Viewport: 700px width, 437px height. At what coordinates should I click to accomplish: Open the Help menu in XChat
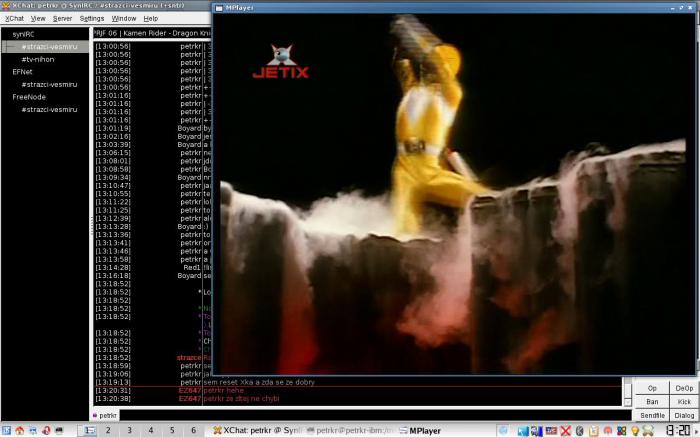(150, 18)
